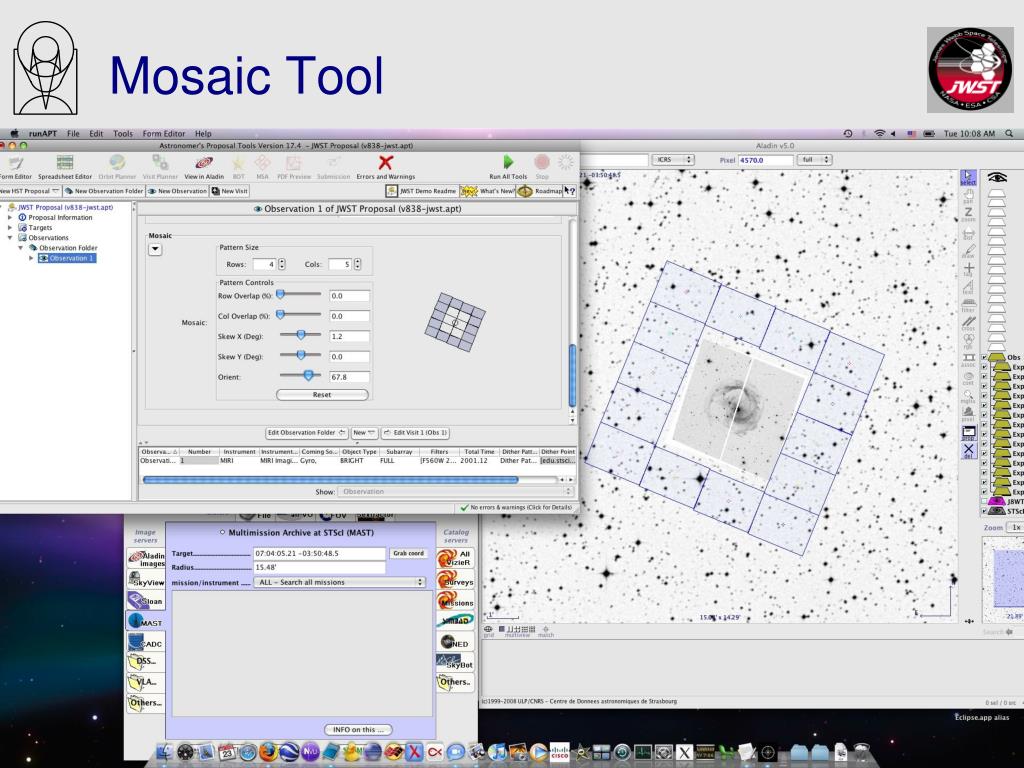Click the Grab coord button

(x=408, y=553)
